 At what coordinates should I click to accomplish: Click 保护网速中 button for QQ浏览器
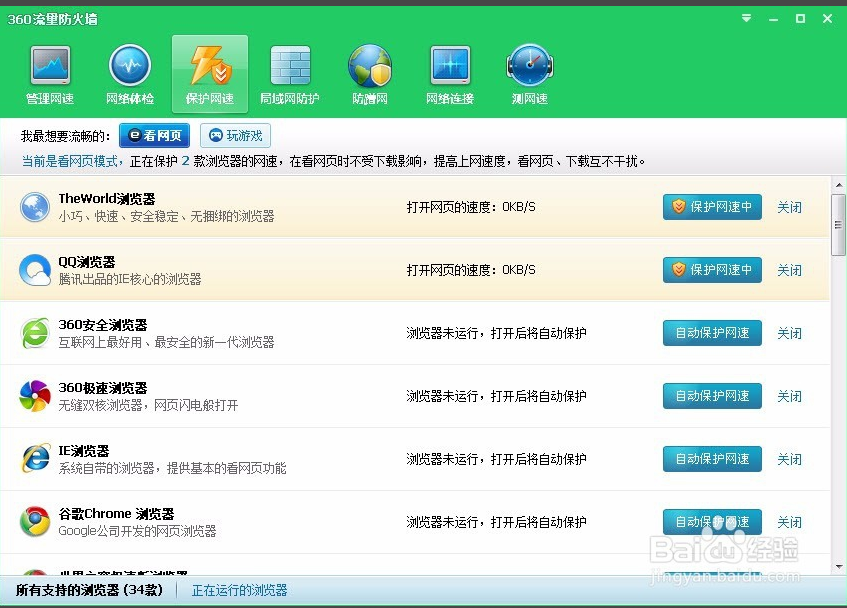712,269
